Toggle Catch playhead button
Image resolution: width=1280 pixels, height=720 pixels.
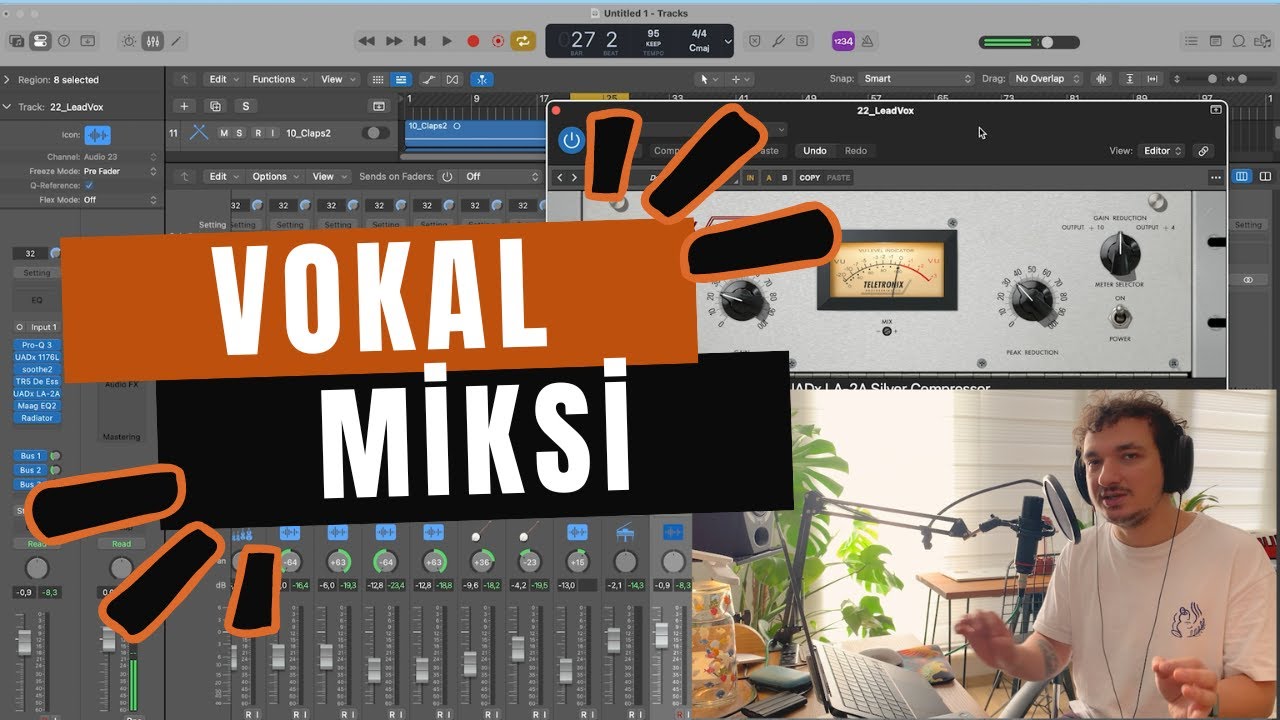(x=481, y=79)
